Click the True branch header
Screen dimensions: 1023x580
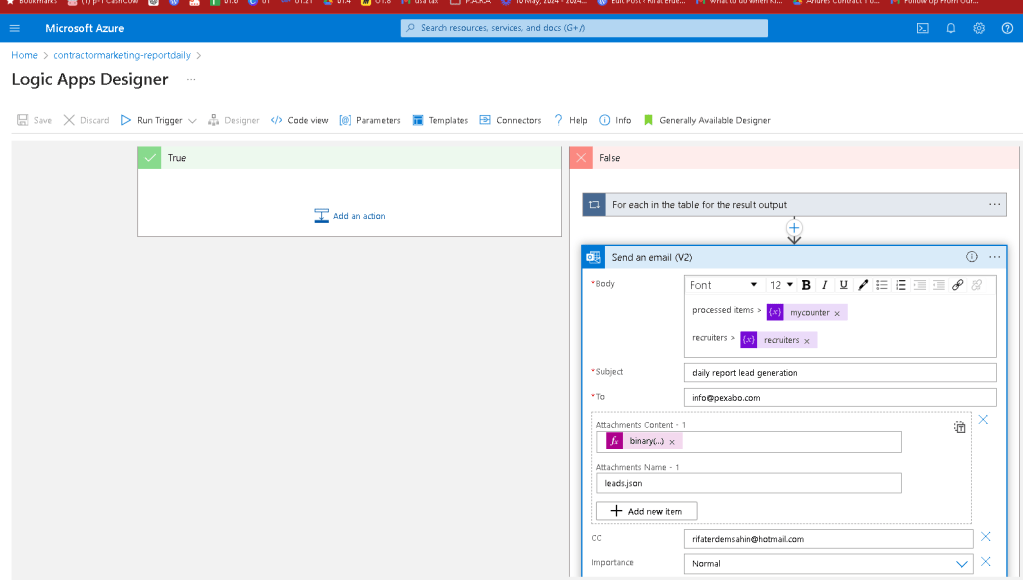pos(349,158)
